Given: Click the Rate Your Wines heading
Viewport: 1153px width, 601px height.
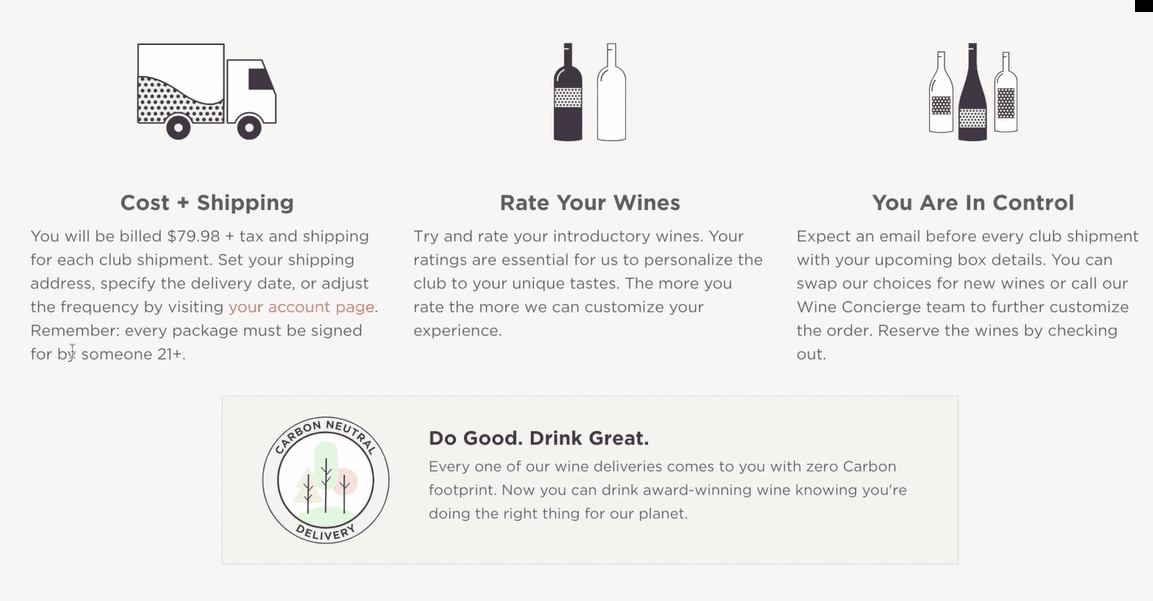Looking at the screenshot, I should tap(590, 202).
